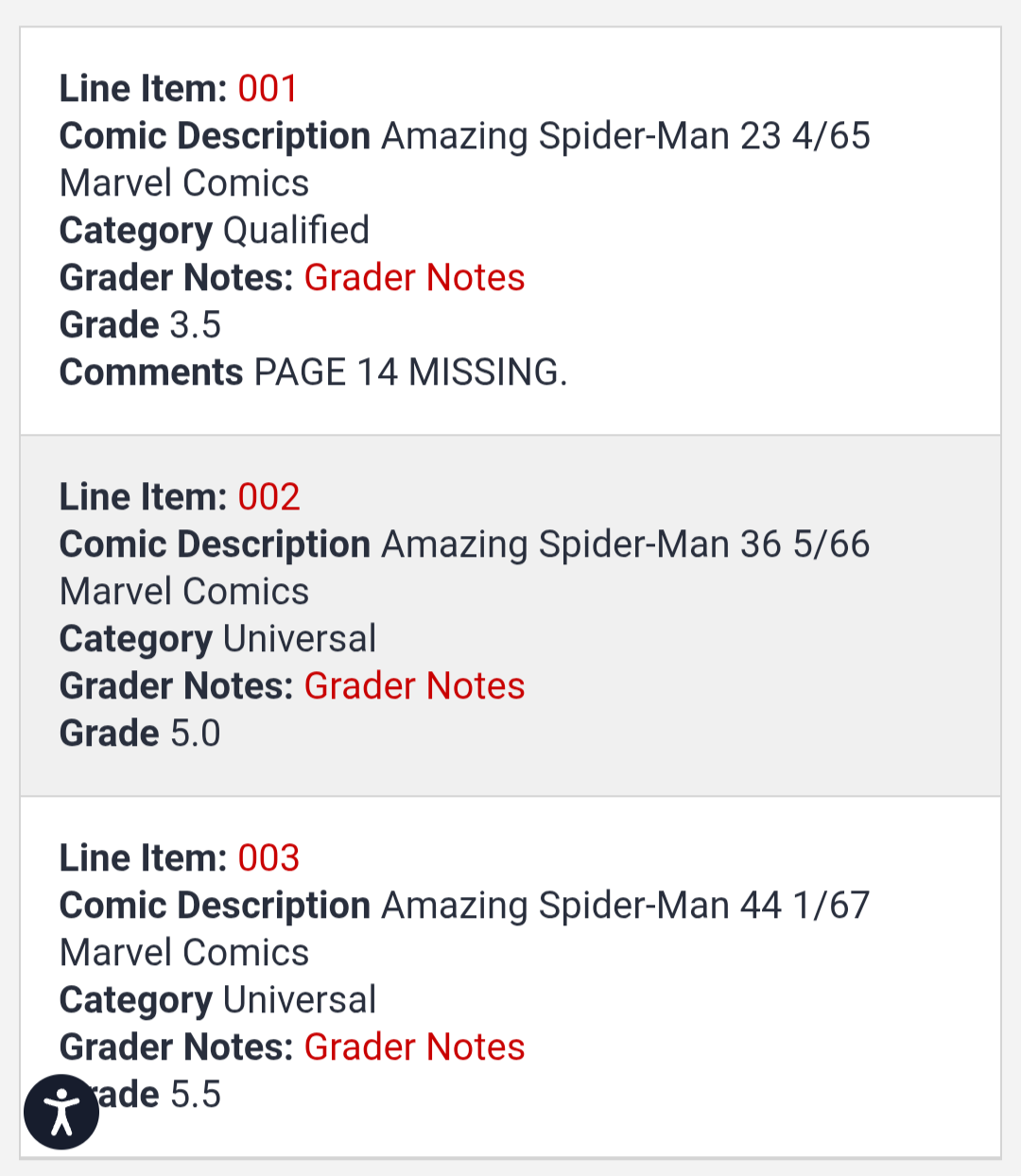Click Marvel Comics under Spider-Man 23

184,183
